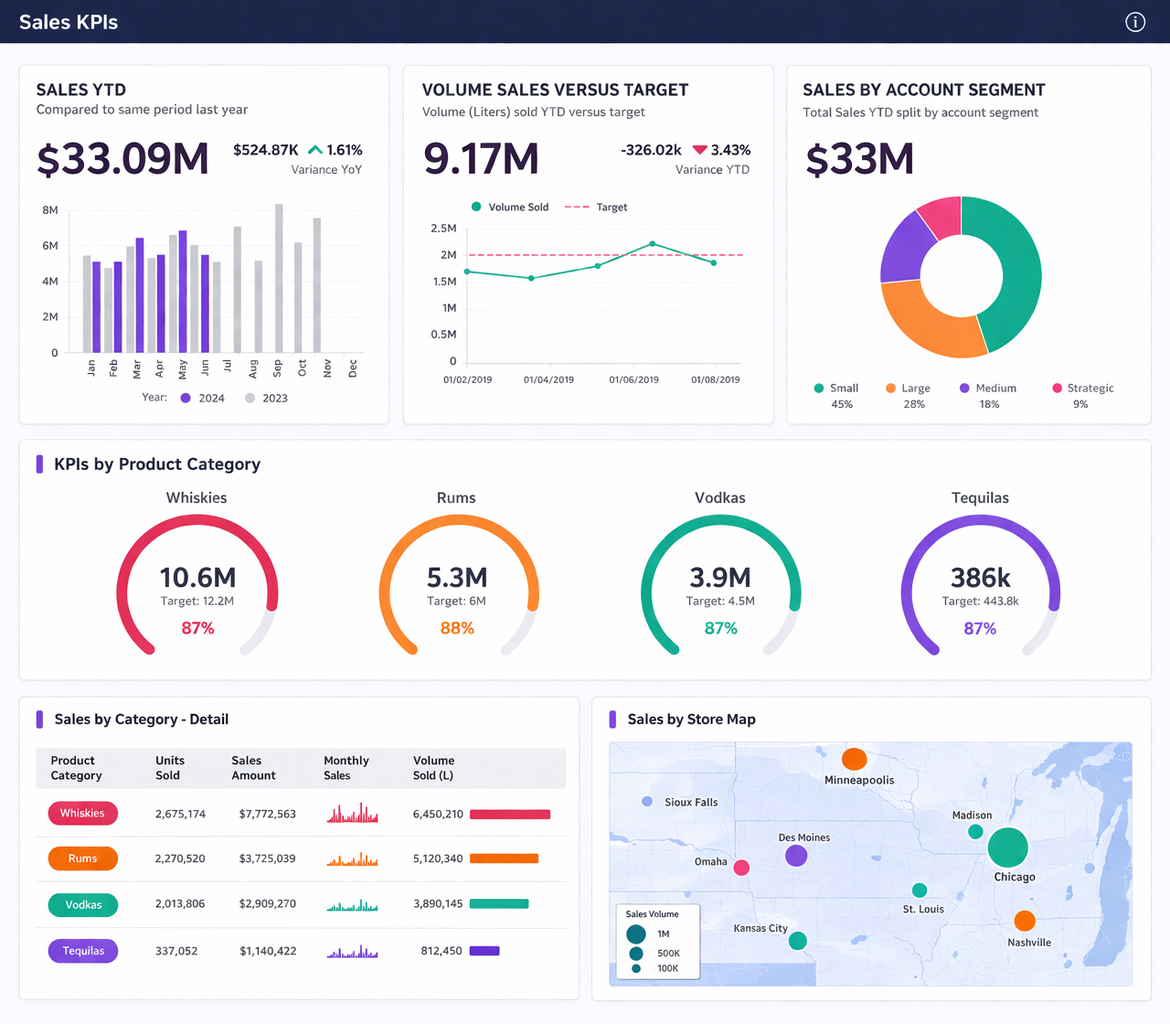Viewport: 1170px width, 1024px height.
Task: Click the Des Moines purple map marker
Action: point(796,855)
